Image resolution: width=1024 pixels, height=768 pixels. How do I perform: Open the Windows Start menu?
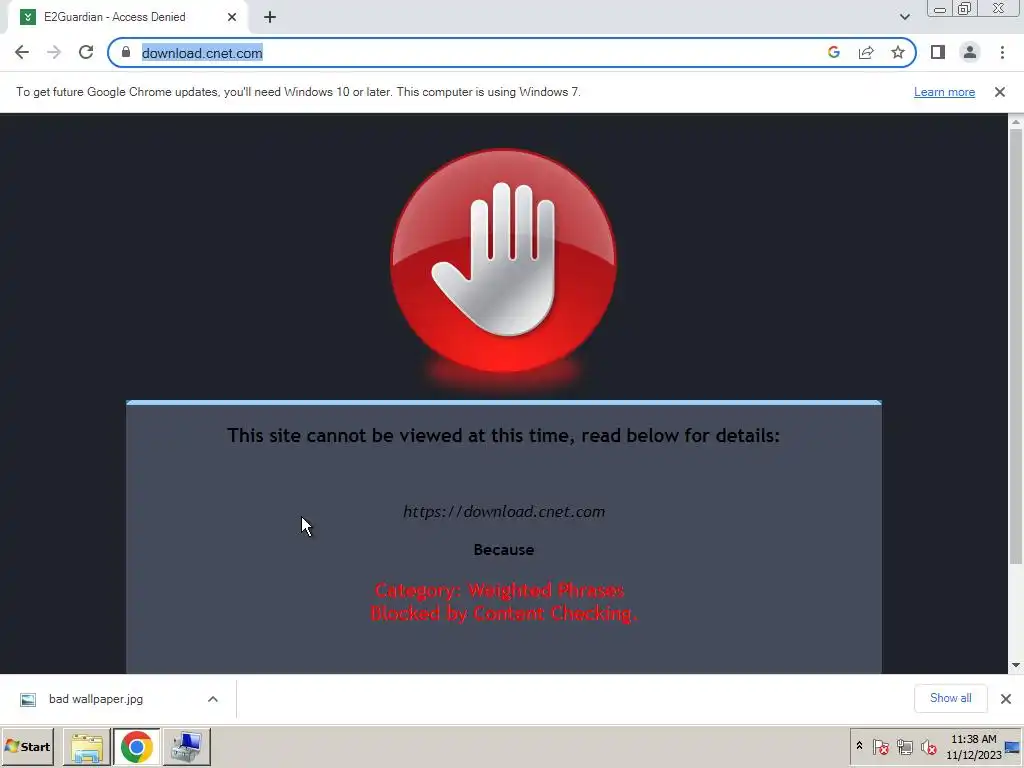(27, 746)
